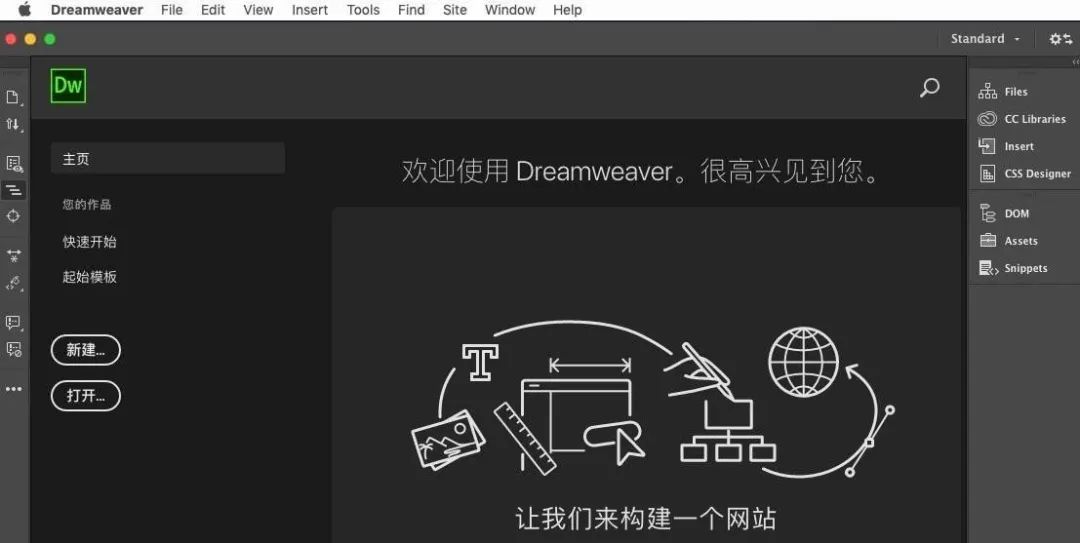Open the Dreamweaver application menu

[x=96, y=10]
